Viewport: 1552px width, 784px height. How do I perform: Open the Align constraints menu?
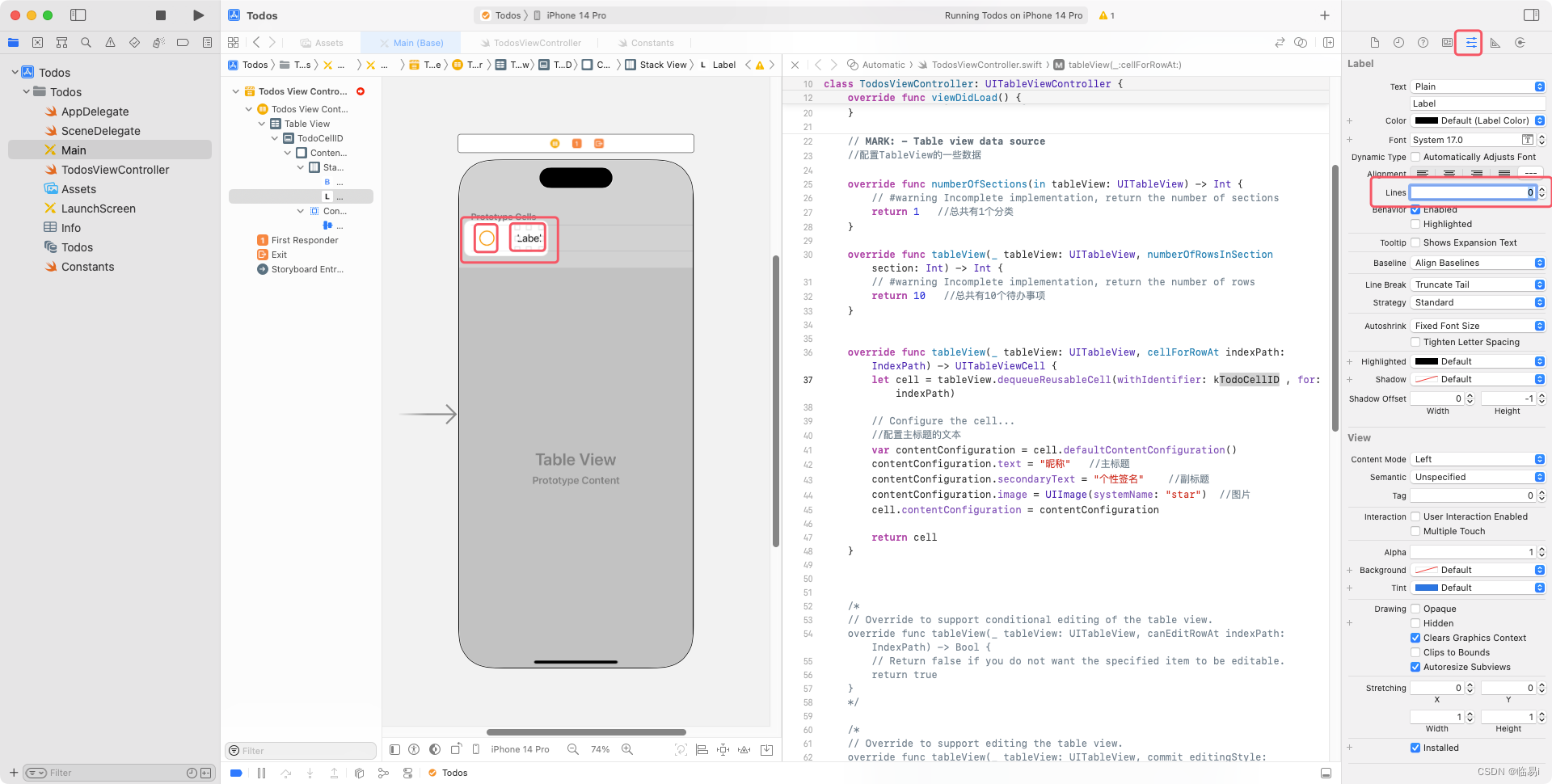point(702,749)
